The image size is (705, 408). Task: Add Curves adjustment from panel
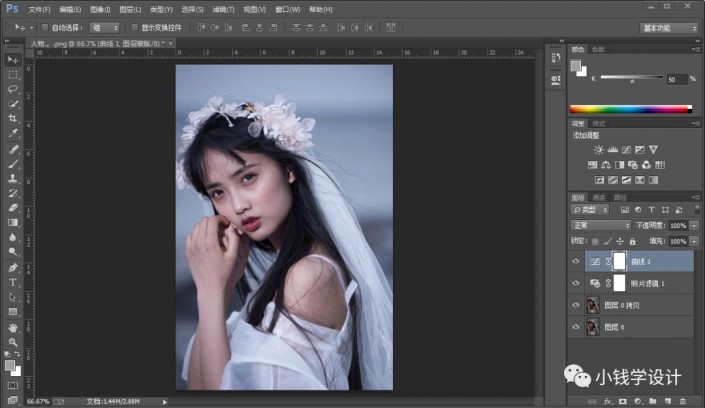[x=626, y=150]
